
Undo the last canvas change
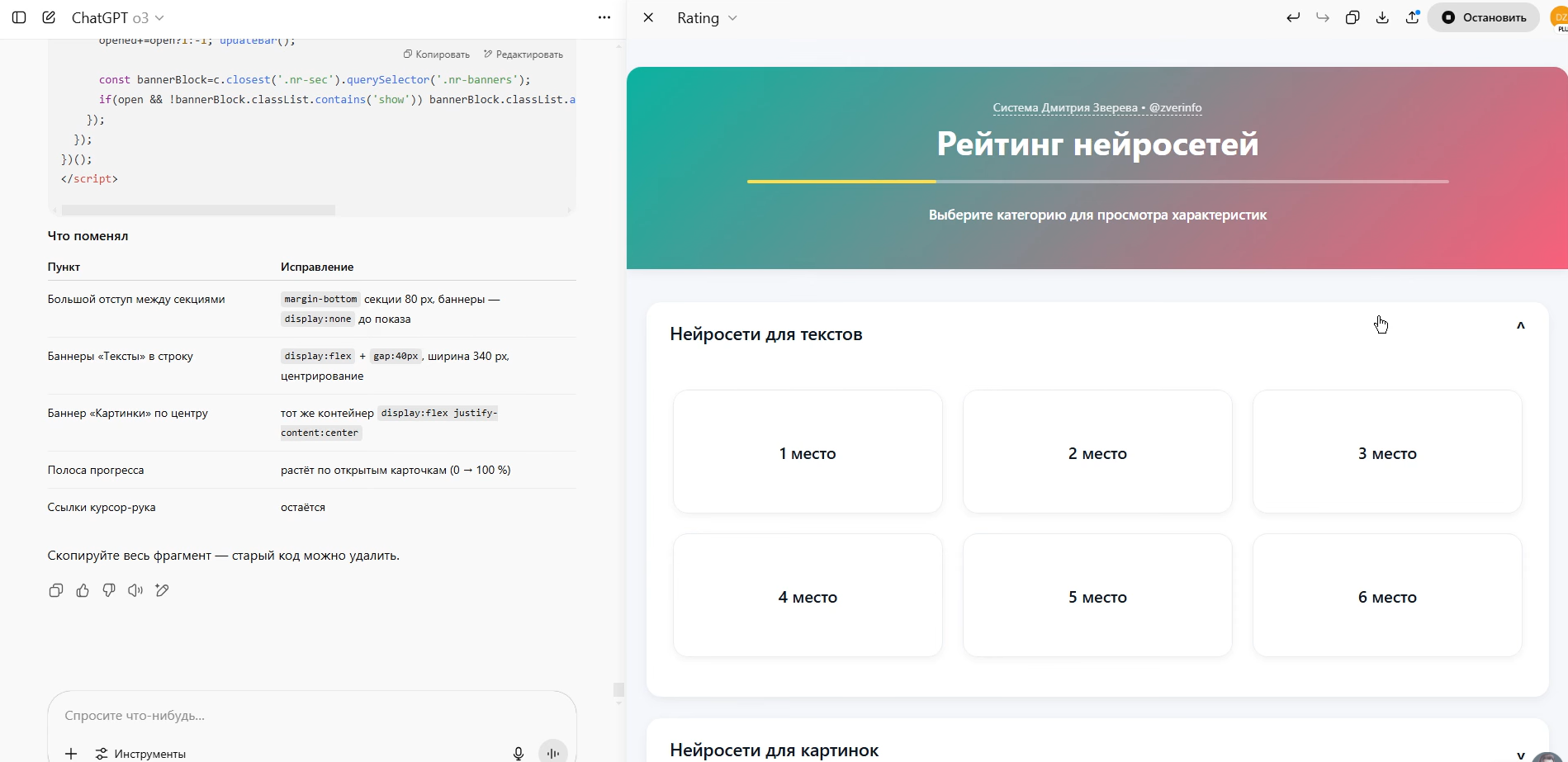pyautogui.click(x=1293, y=17)
